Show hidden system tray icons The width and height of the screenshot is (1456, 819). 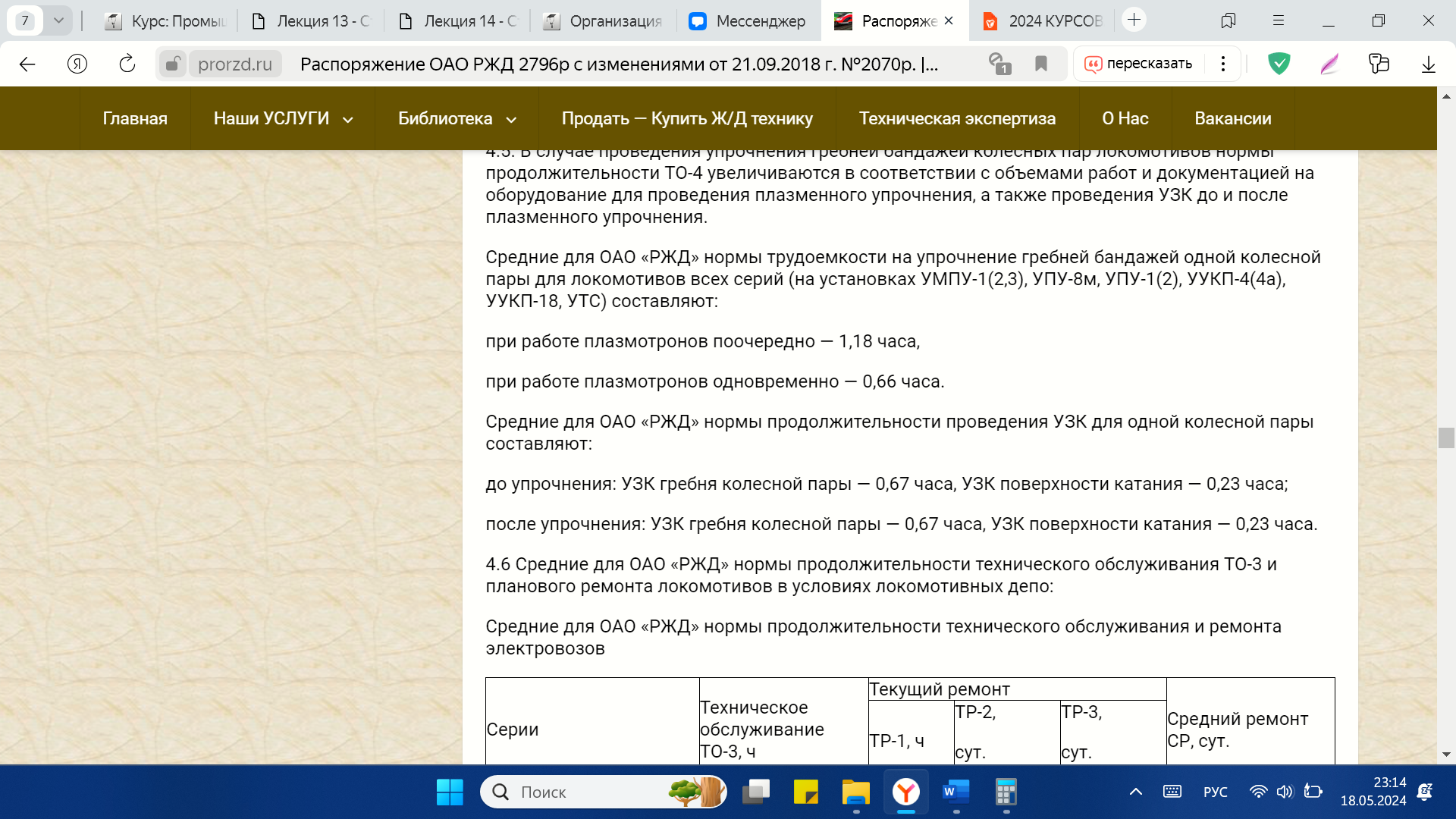(1136, 792)
